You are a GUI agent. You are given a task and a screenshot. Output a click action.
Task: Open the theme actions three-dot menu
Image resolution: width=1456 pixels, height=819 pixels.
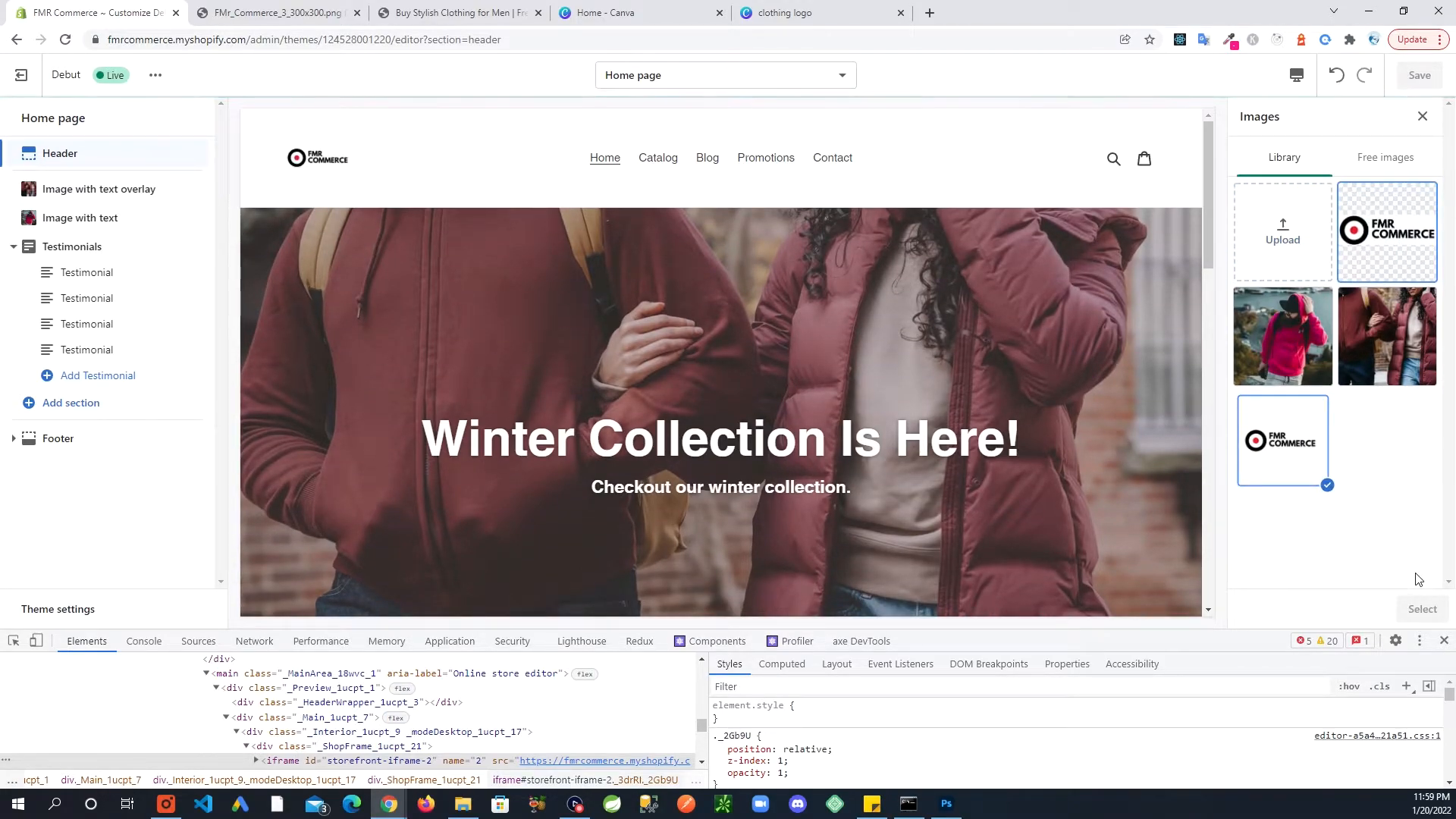click(155, 75)
